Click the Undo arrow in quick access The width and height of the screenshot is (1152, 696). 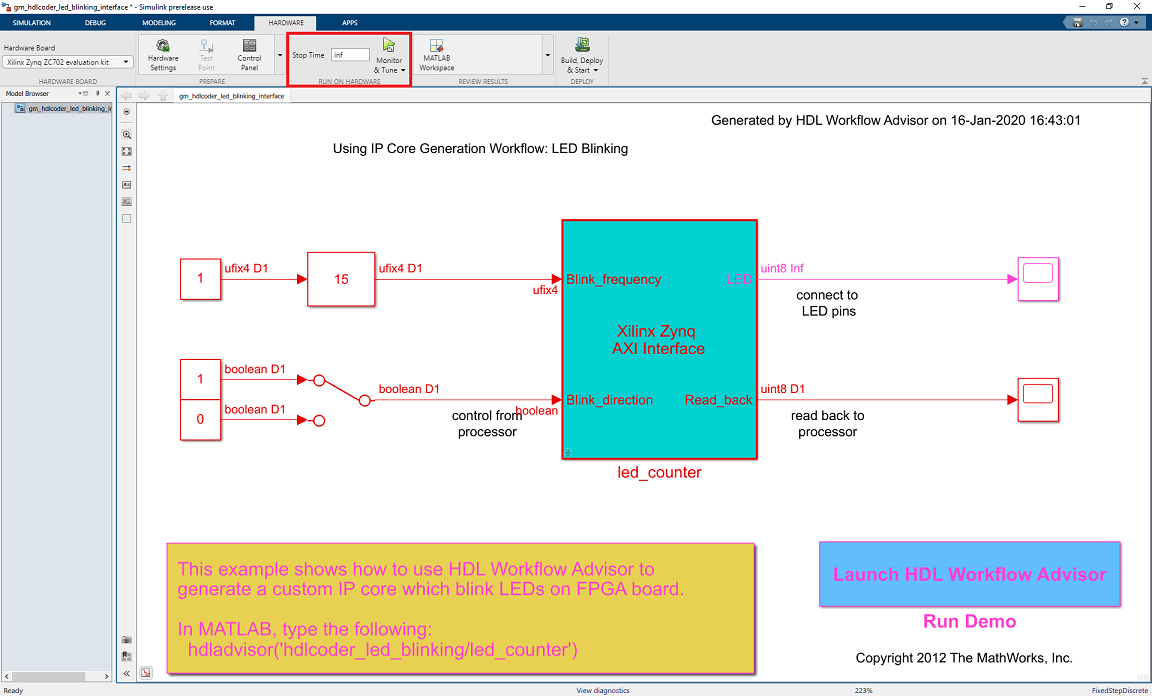tap(1092, 23)
